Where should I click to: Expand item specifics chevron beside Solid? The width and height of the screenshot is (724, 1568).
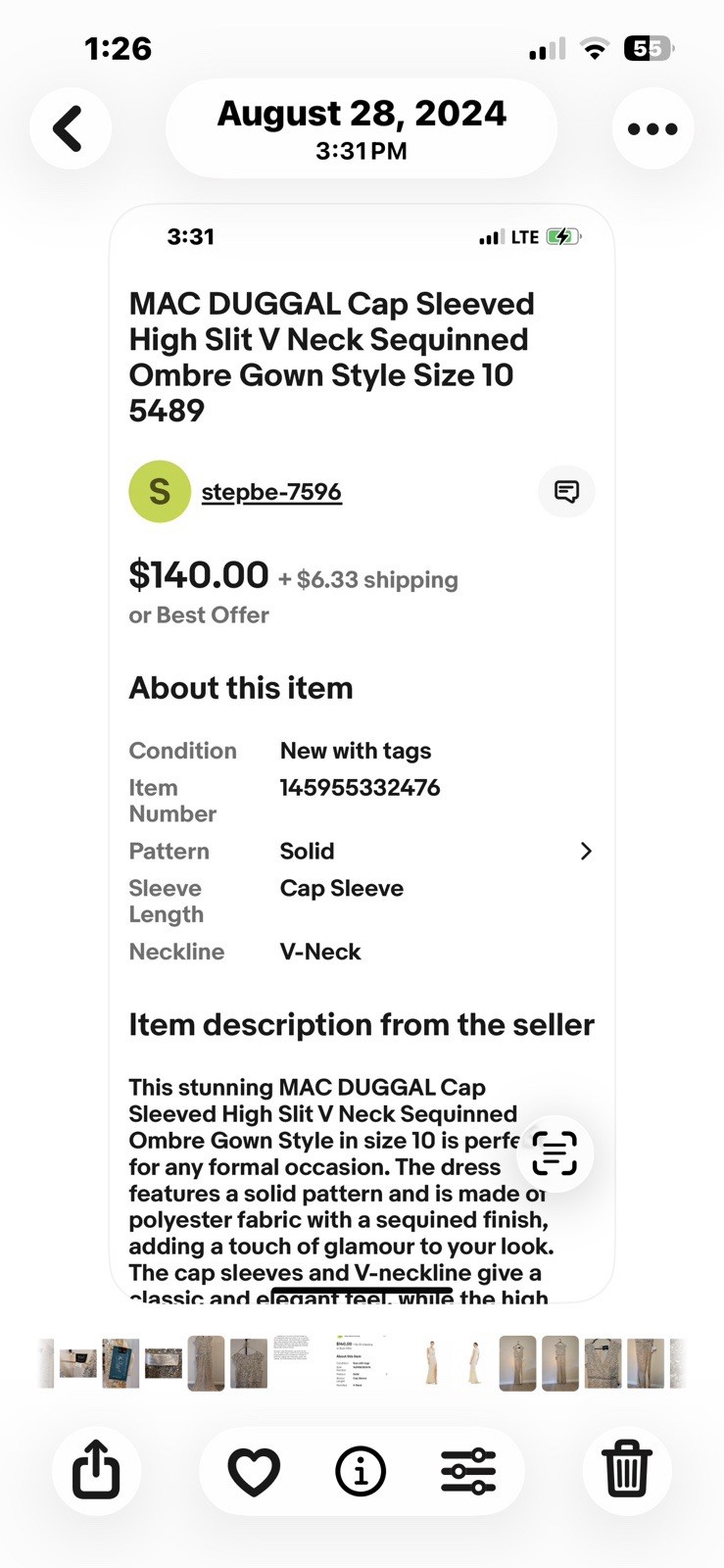(586, 851)
